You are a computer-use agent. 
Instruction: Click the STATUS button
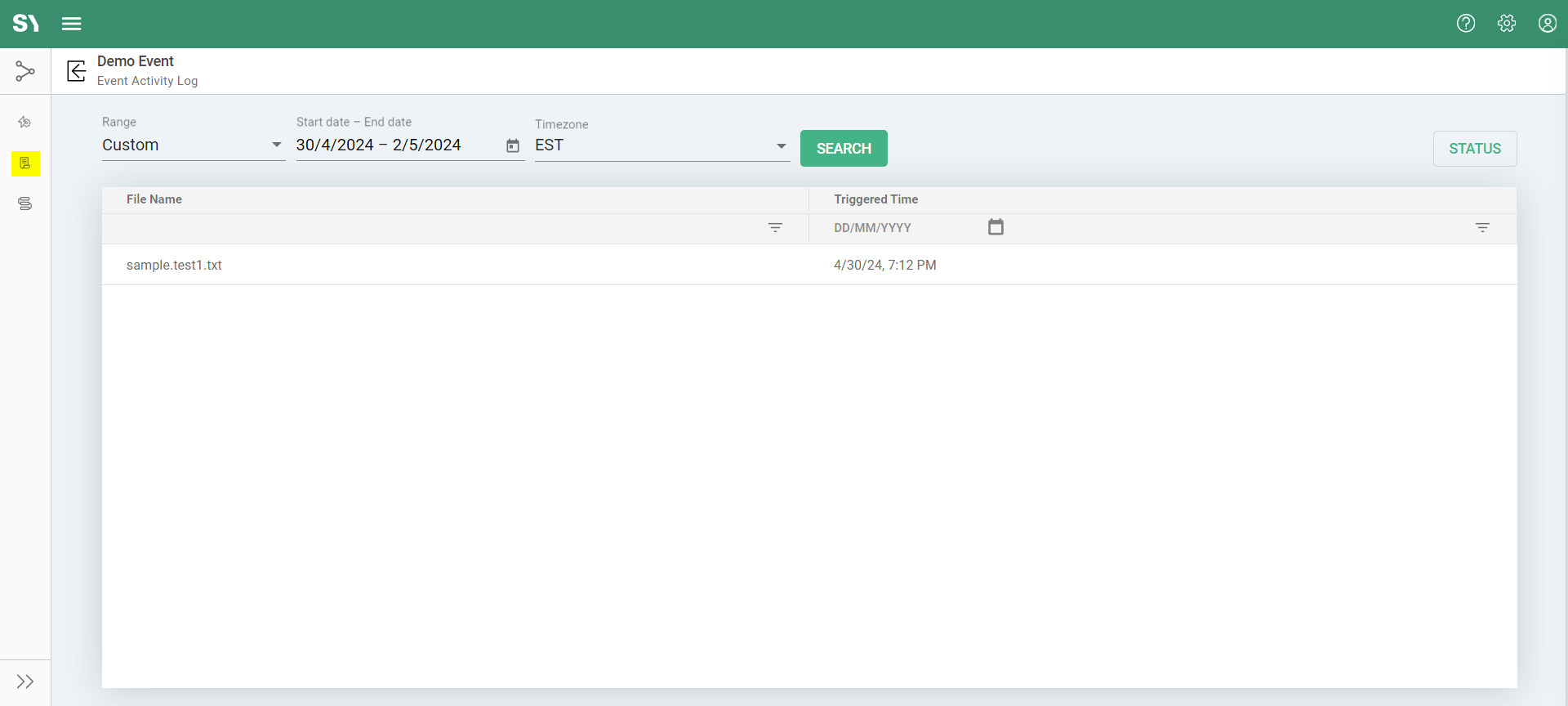tap(1474, 149)
